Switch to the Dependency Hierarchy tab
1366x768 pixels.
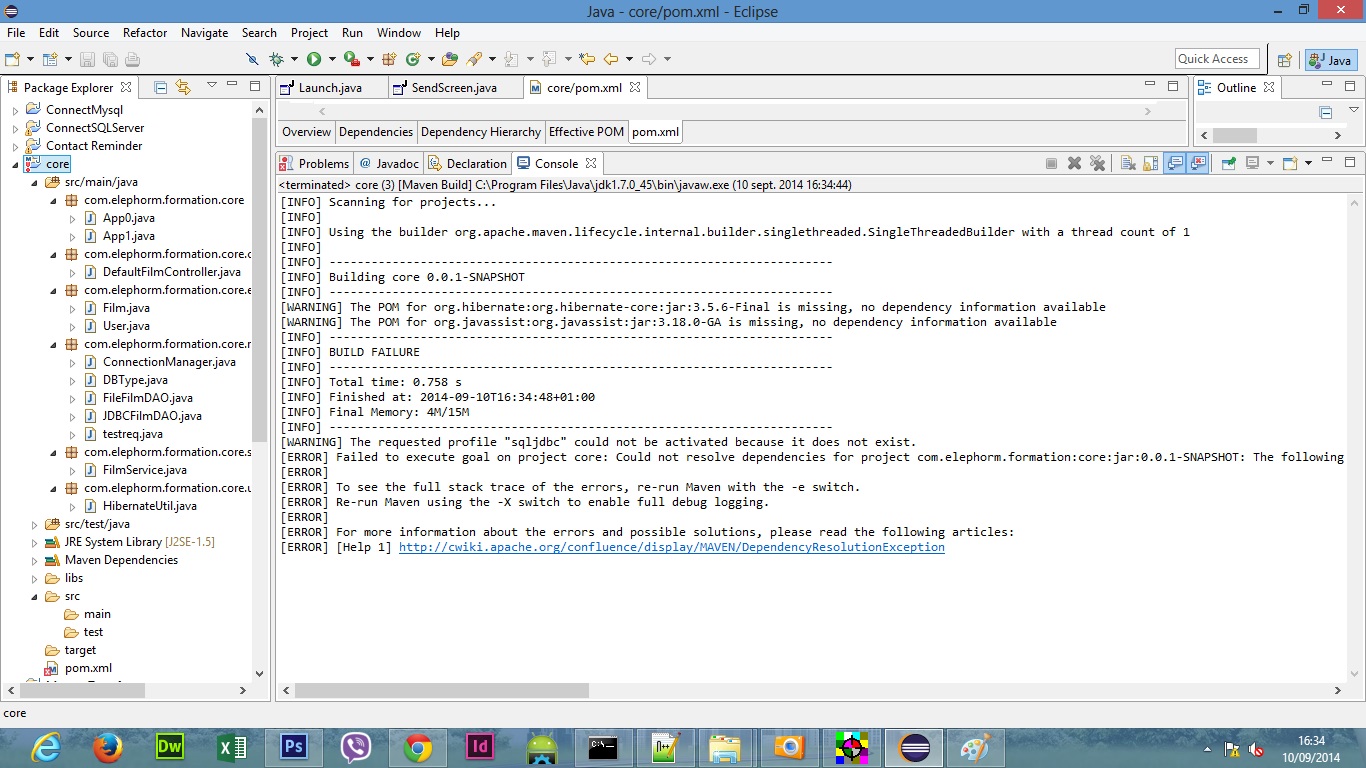(481, 132)
